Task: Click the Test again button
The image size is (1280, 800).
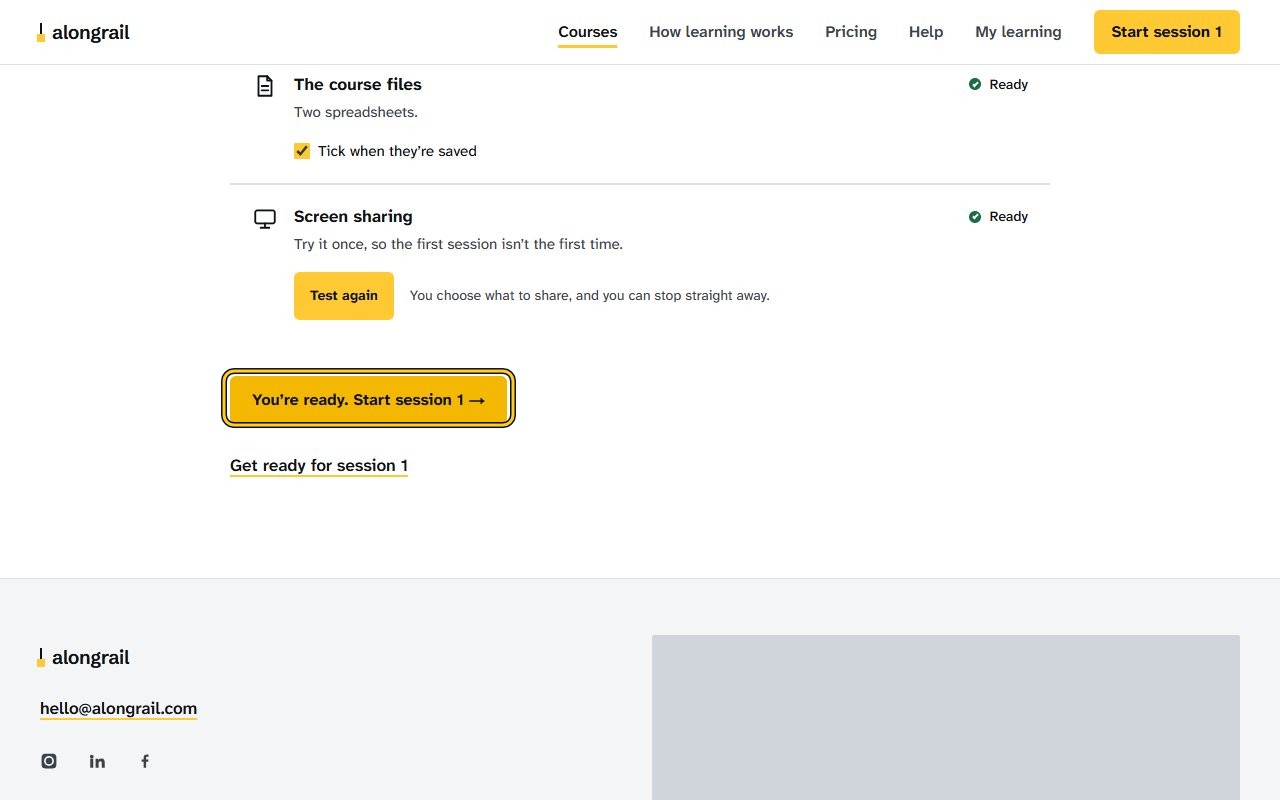Action: (344, 296)
